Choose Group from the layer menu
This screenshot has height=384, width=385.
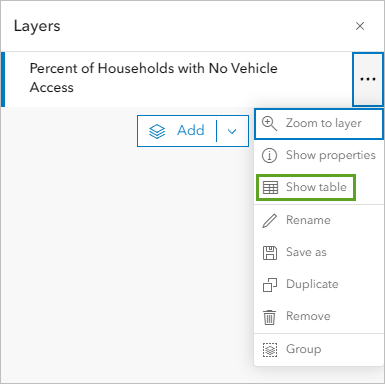tap(319, 350)
